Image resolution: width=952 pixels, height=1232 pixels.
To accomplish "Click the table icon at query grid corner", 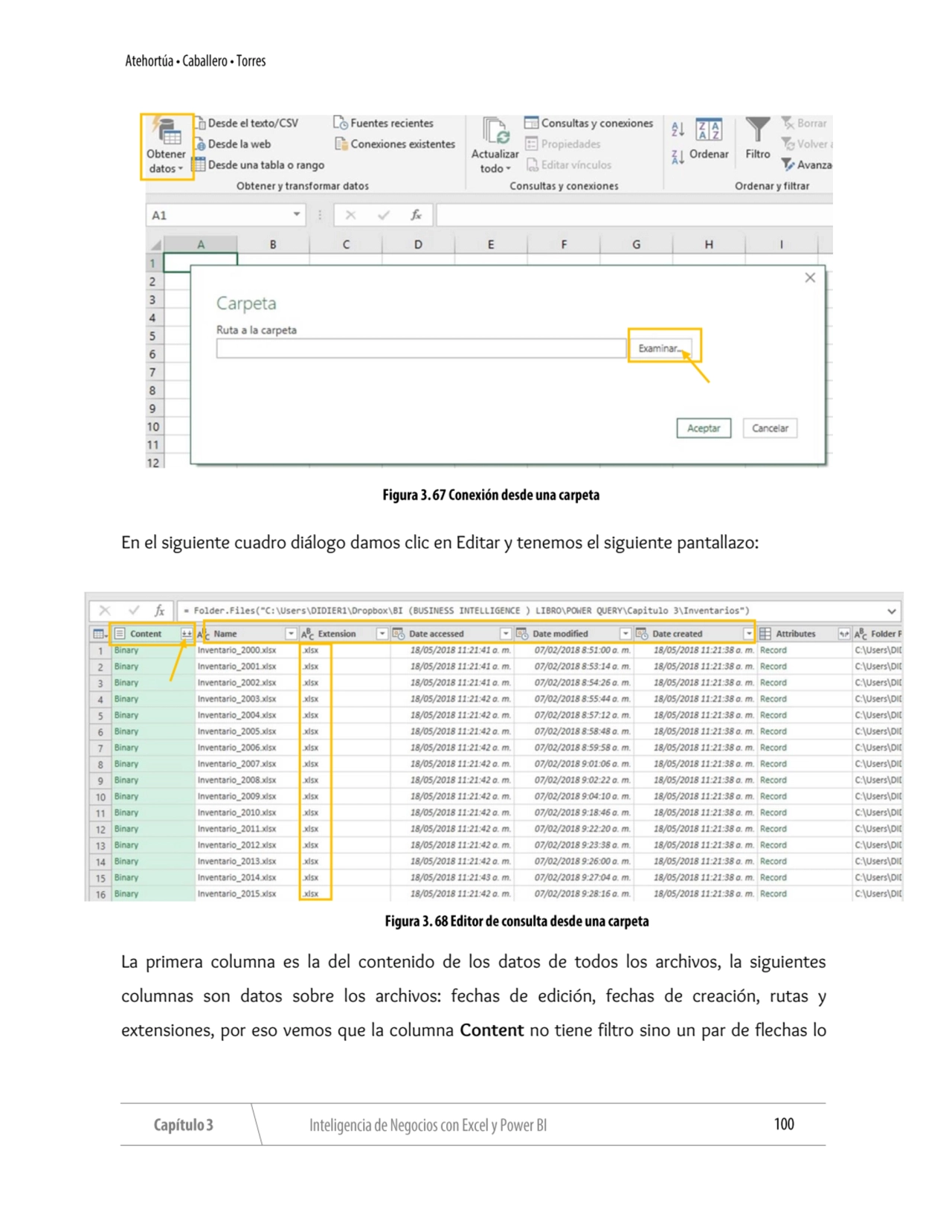I will [99, 634].
